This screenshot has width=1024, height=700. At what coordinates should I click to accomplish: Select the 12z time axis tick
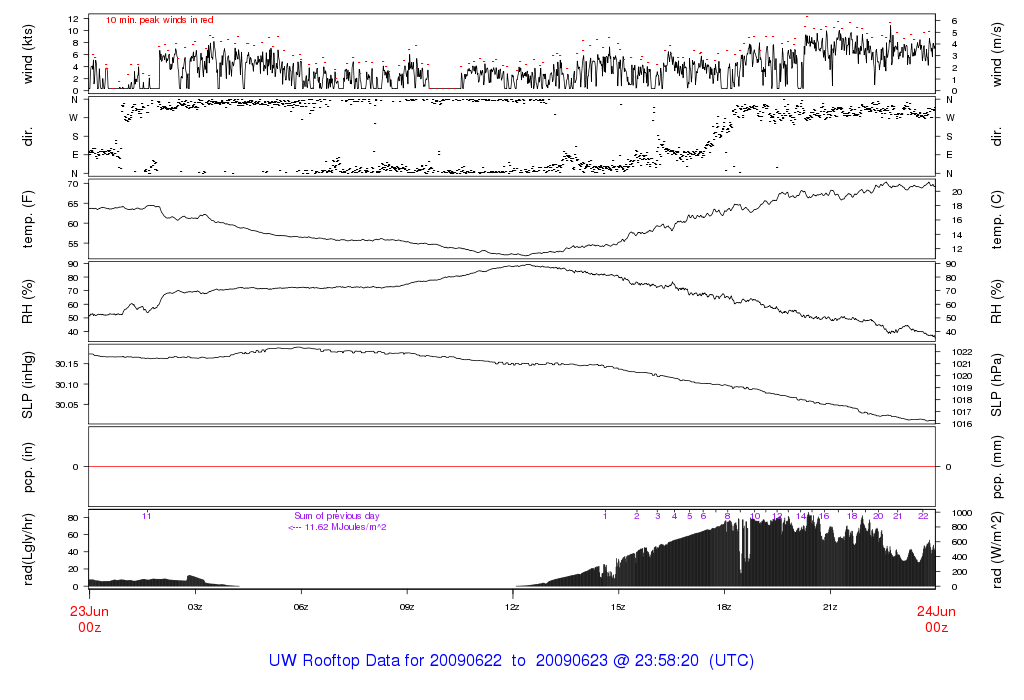pos(512,607)
